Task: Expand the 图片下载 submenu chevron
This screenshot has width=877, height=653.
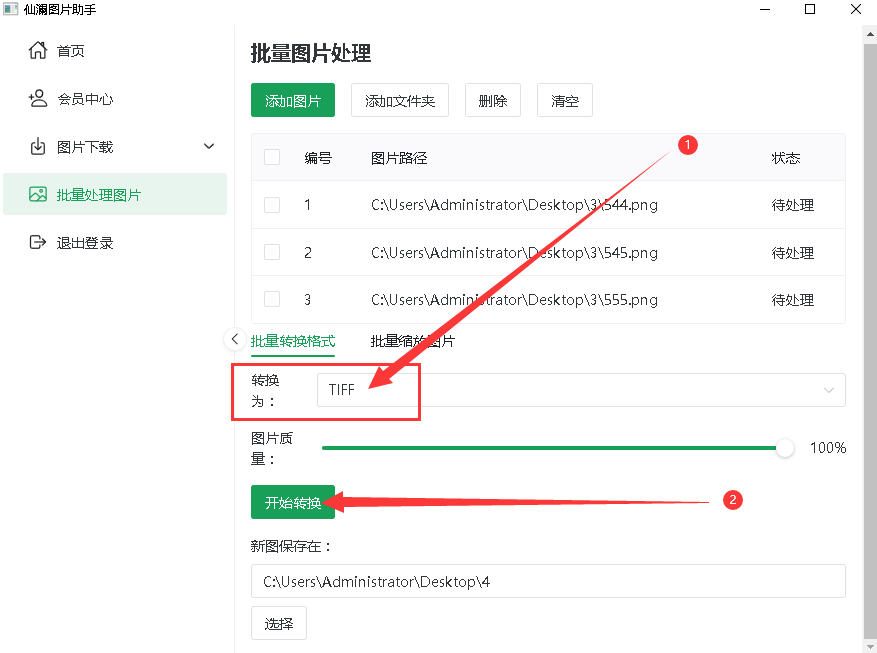Action: point(209,146)
